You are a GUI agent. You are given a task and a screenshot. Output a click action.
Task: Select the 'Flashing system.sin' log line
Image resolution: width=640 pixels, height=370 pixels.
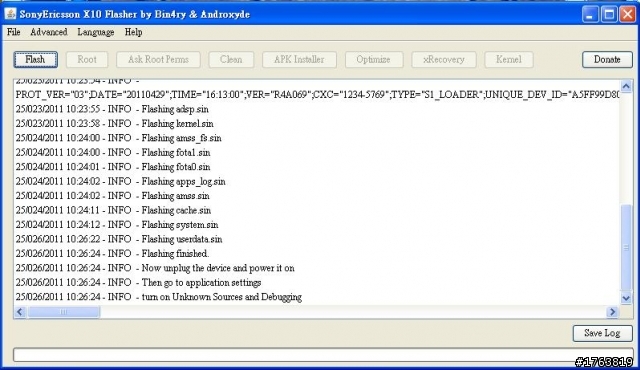pyautogui.click(x=117, y=225)
